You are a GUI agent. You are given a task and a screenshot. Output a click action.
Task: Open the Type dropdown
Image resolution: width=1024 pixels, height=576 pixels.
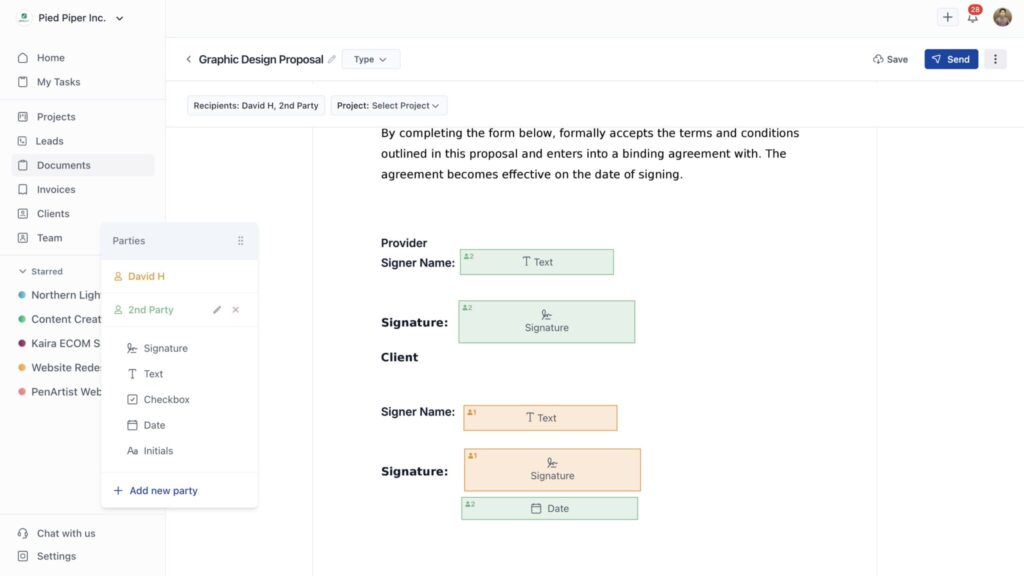[x=370, y=60]
